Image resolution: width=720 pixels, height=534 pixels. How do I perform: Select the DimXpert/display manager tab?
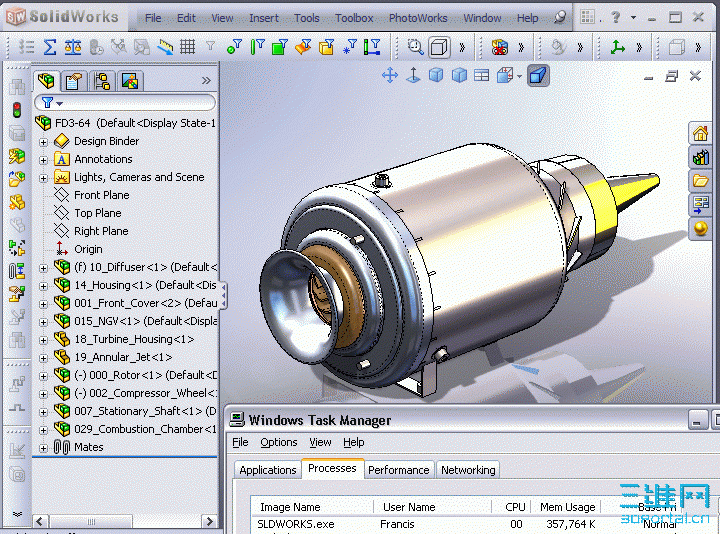pyautogui.click(x=130, y=82)
